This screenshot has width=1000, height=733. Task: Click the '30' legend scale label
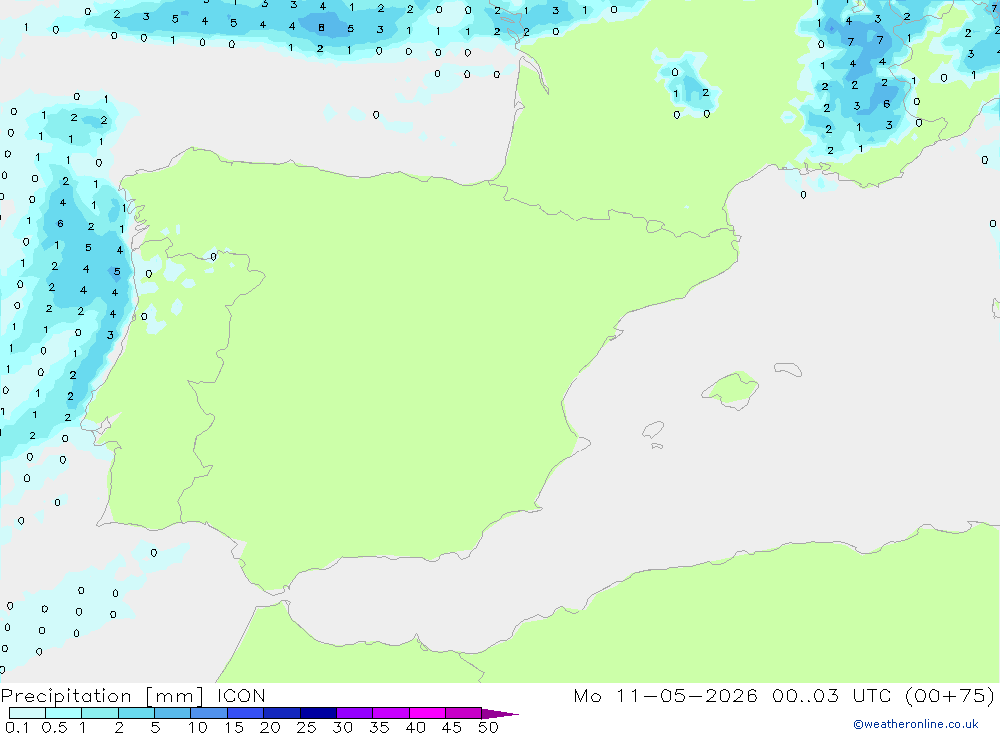(342, 727)
